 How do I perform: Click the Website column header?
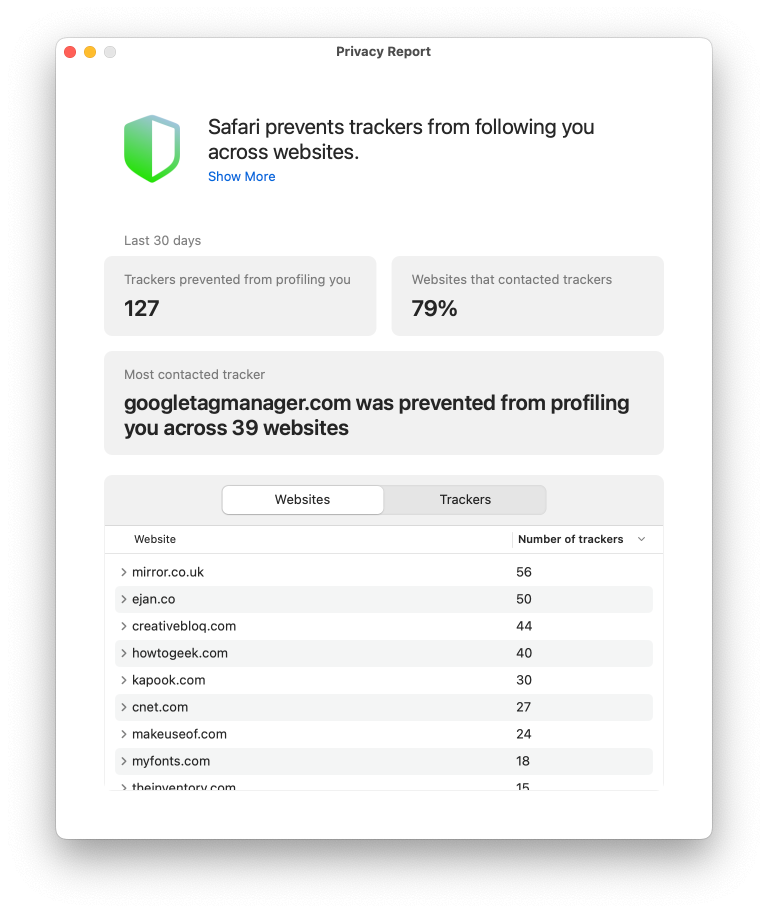[155, 539]
